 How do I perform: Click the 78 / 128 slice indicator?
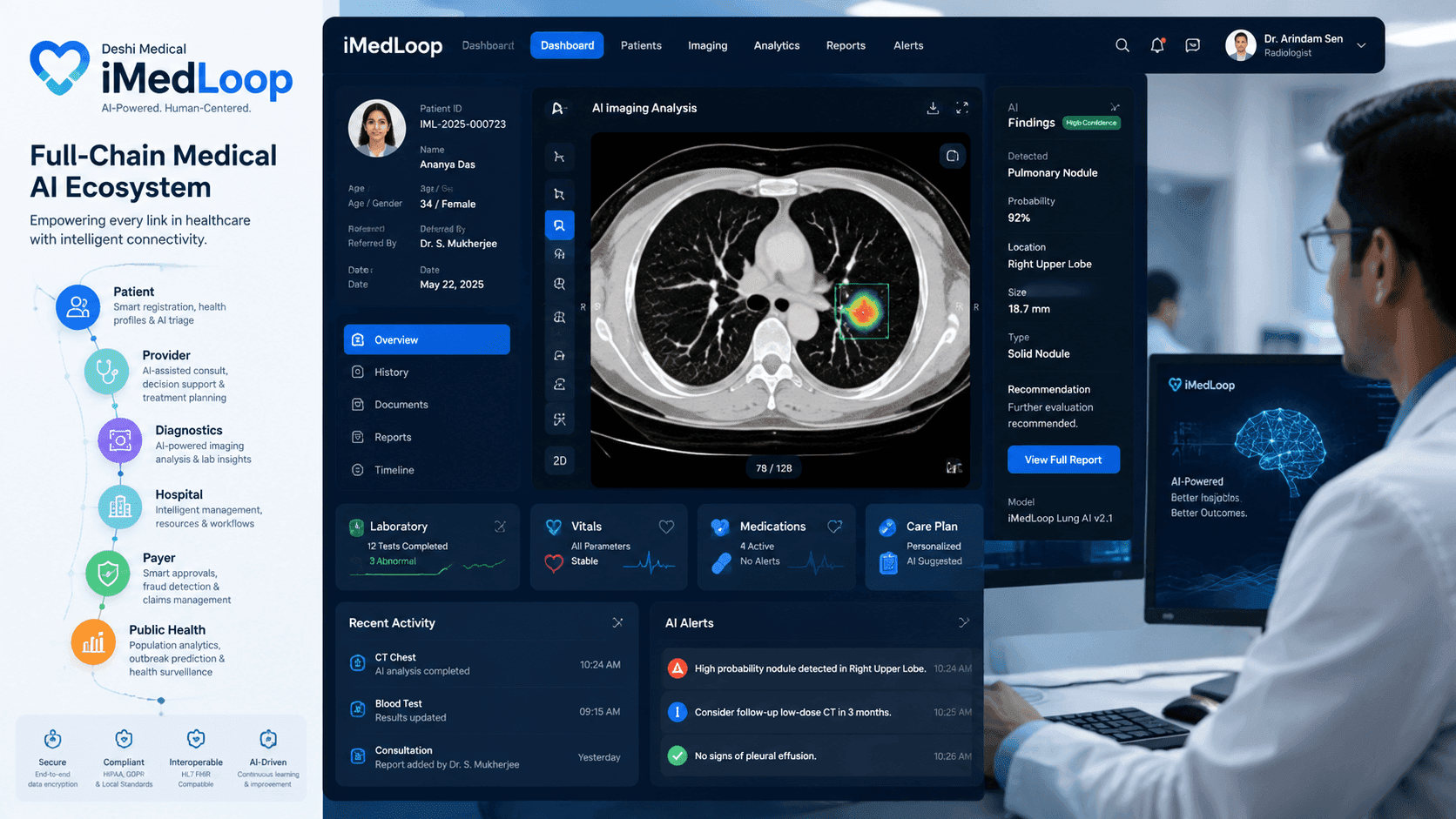tap(773, 468)
